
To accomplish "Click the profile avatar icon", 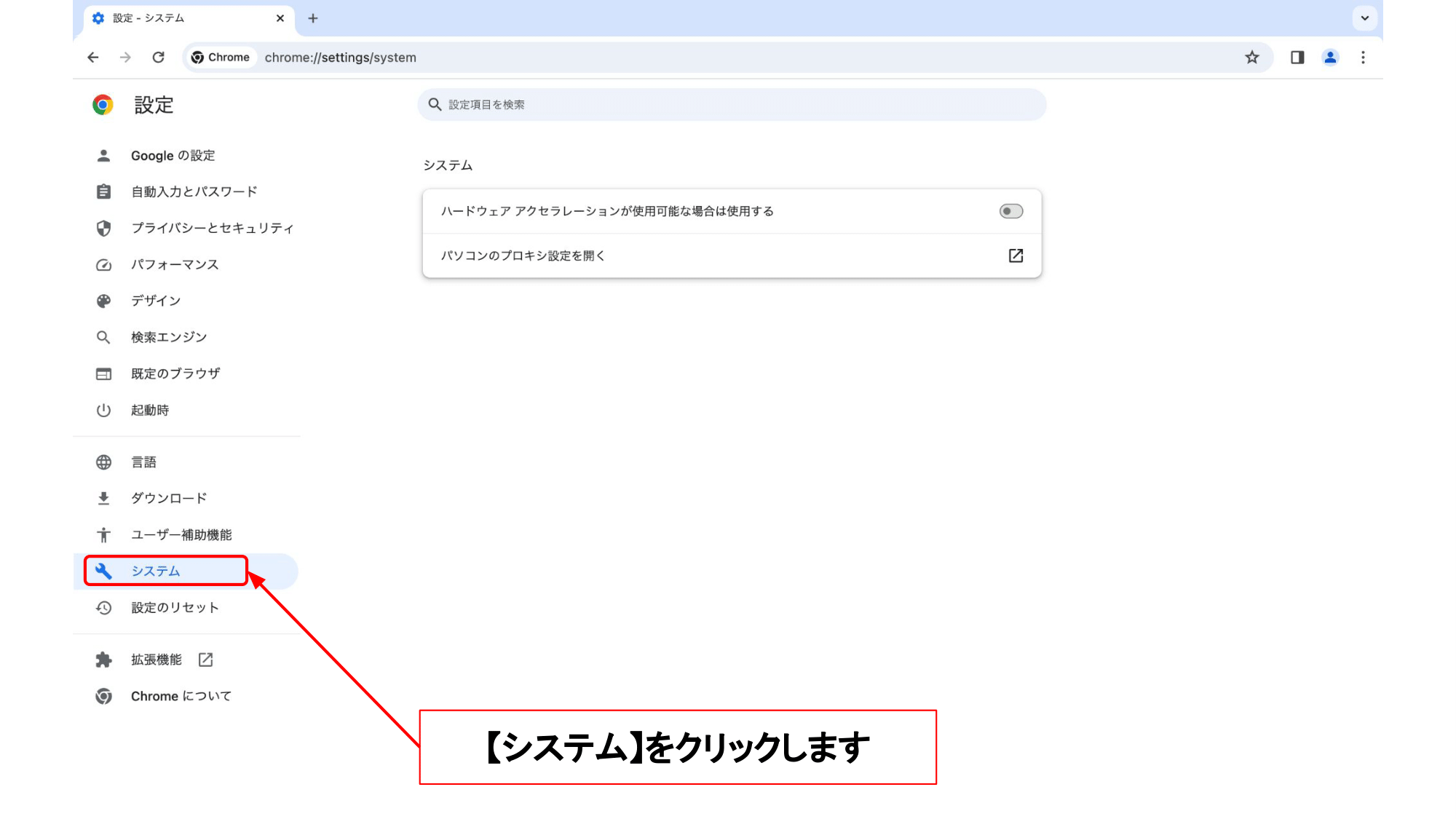I will 1329,58.
